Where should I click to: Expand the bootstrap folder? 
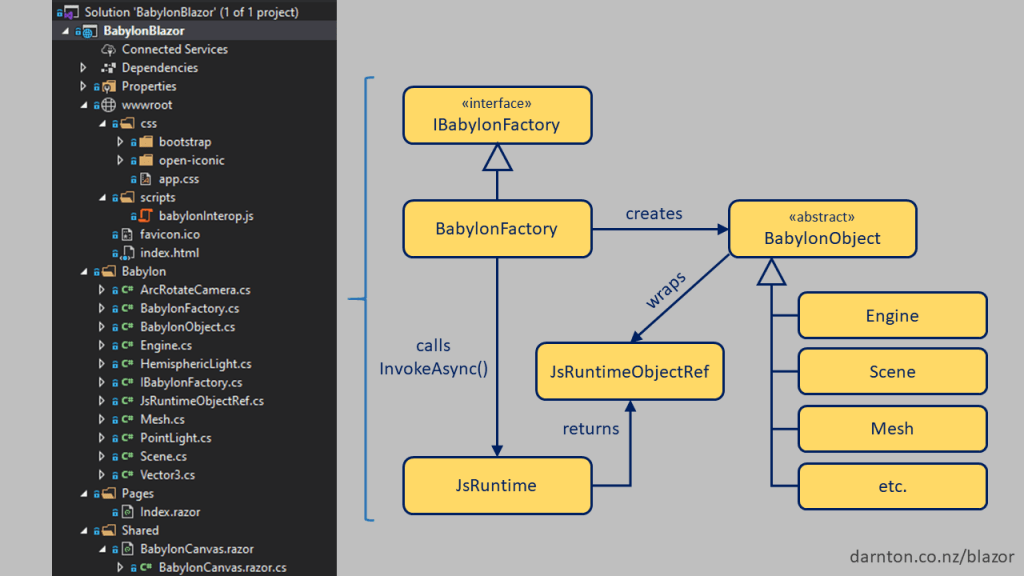click(120, 142)
